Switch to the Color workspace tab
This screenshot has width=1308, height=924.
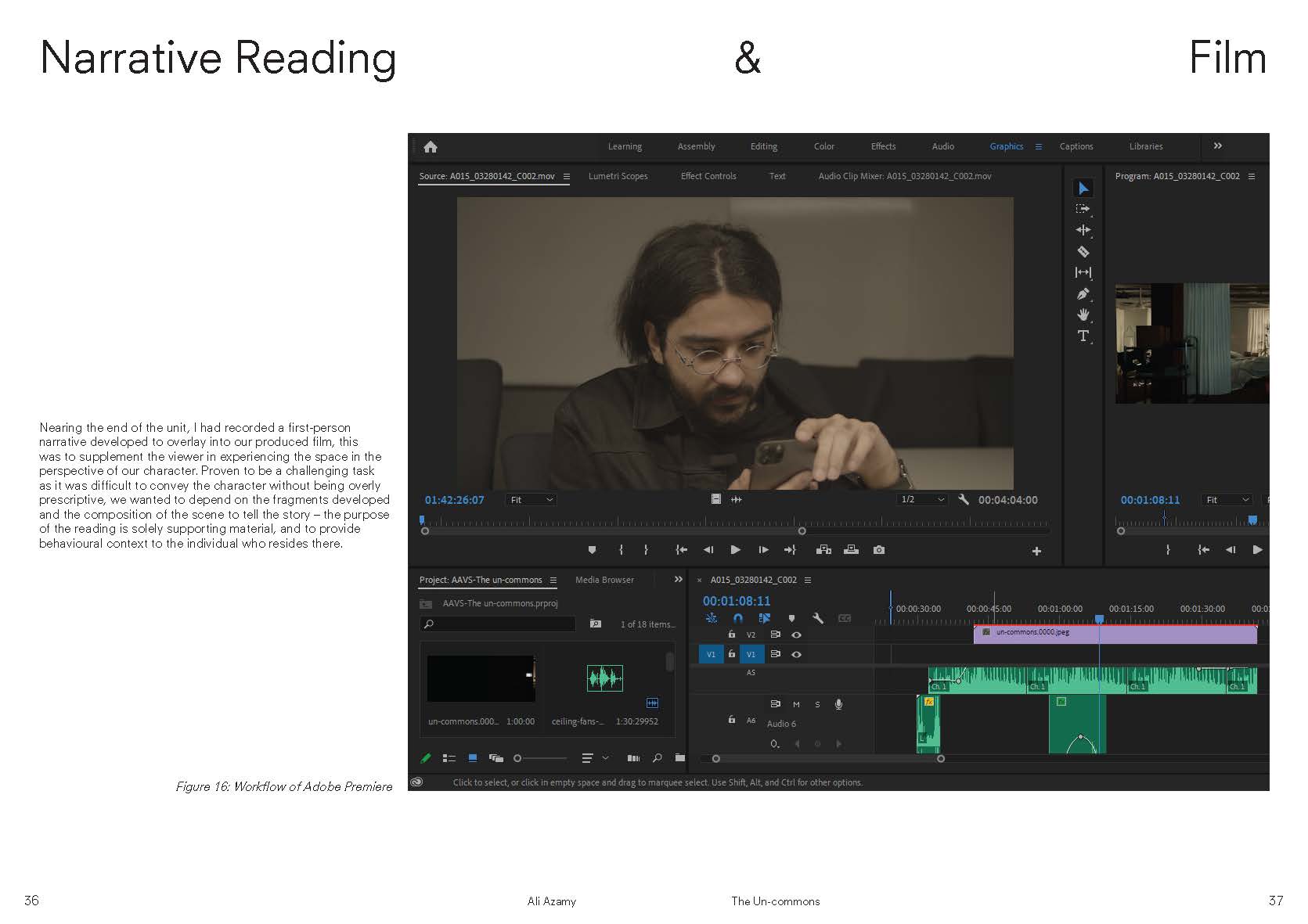823,146
